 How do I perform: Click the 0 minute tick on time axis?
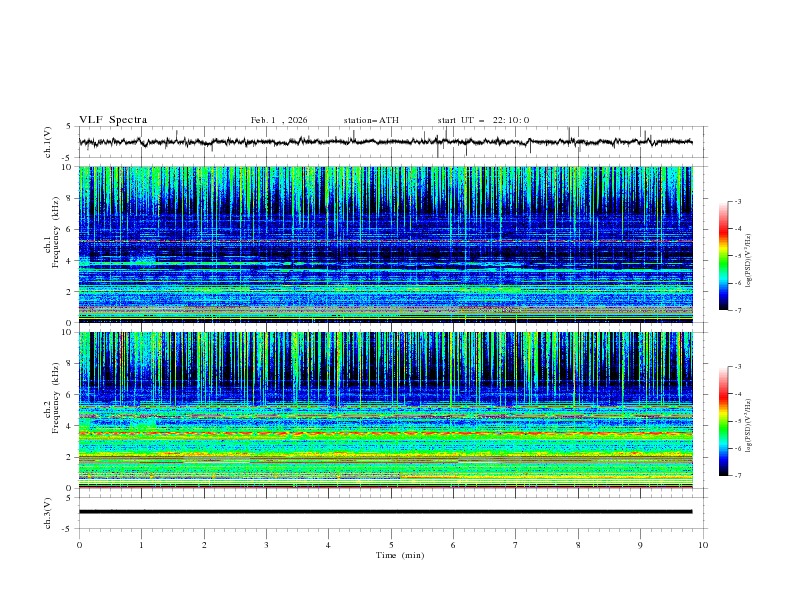[79, 545]
